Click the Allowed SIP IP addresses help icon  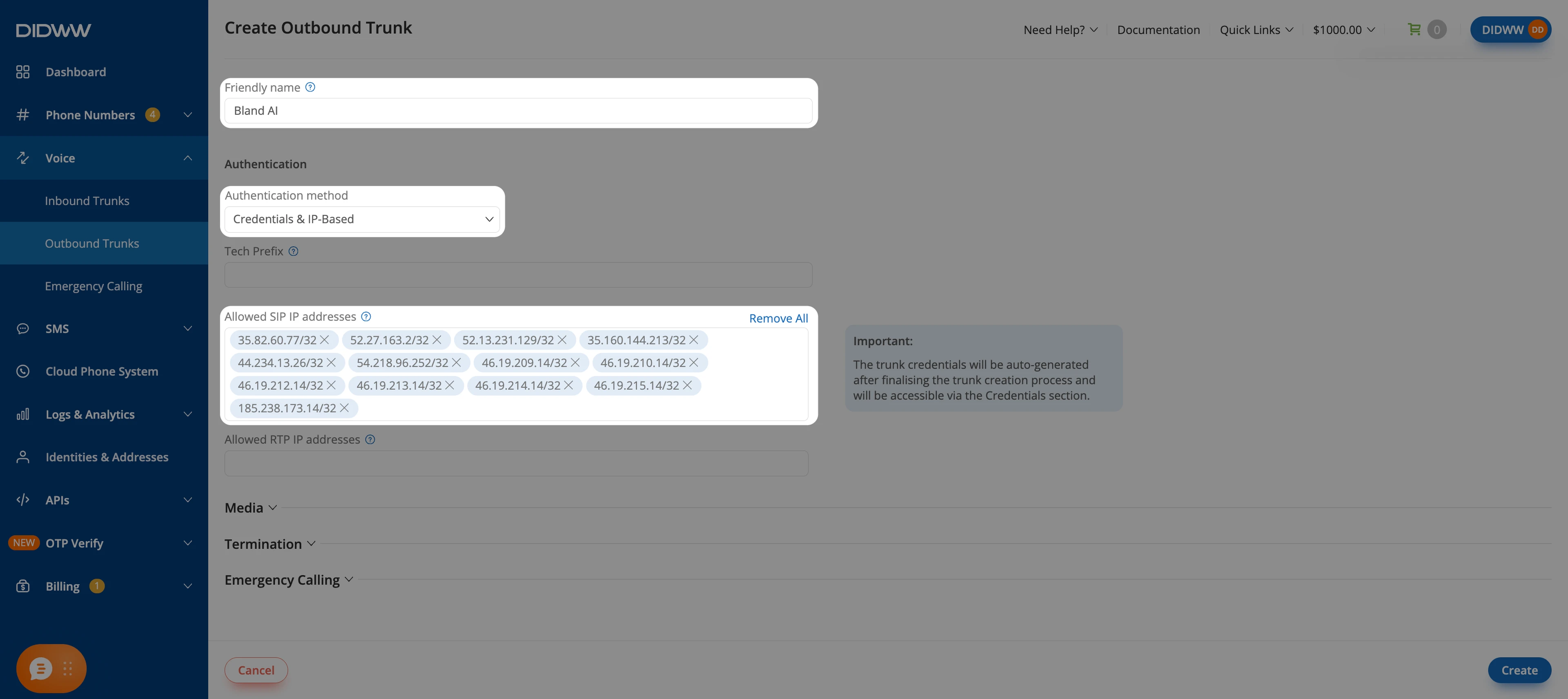[x=366, y=316]
